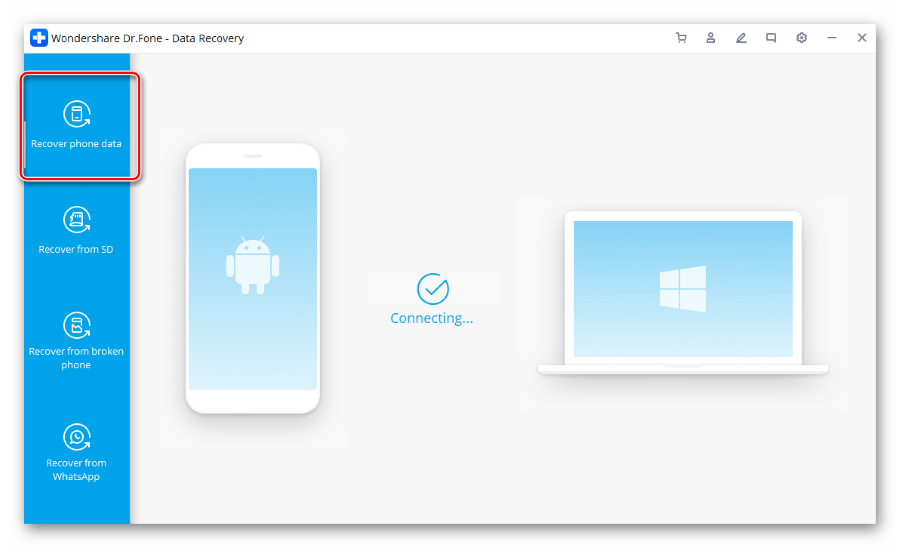Click the pencil edit feedback icon
The height and width of the screenshot is (548, 900).
pyautogui.click(x=741, y=38)
